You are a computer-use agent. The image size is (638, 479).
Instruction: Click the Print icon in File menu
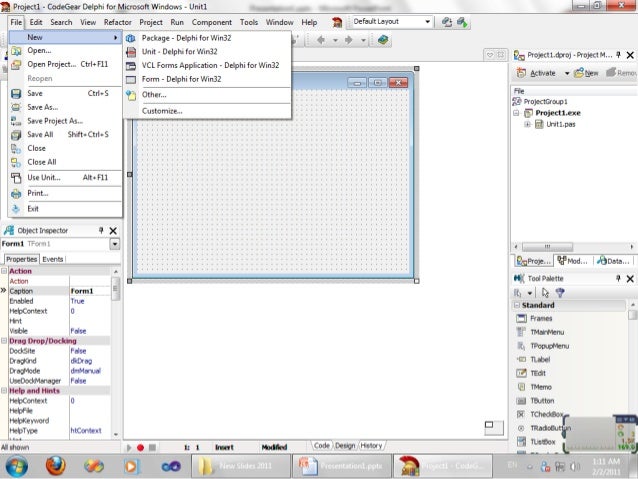[x=16, y=194]
